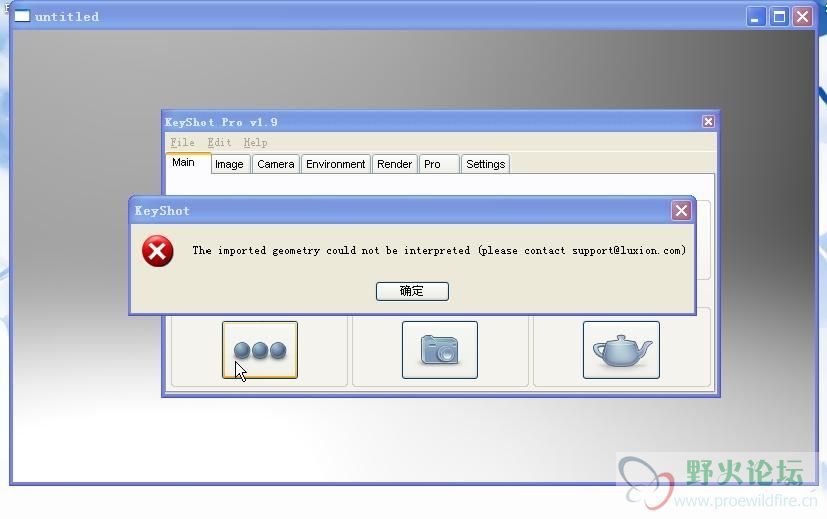Screen dimensions: 827x519
Task: Close the KeyShot error dialog
Action: coord(681,210)
